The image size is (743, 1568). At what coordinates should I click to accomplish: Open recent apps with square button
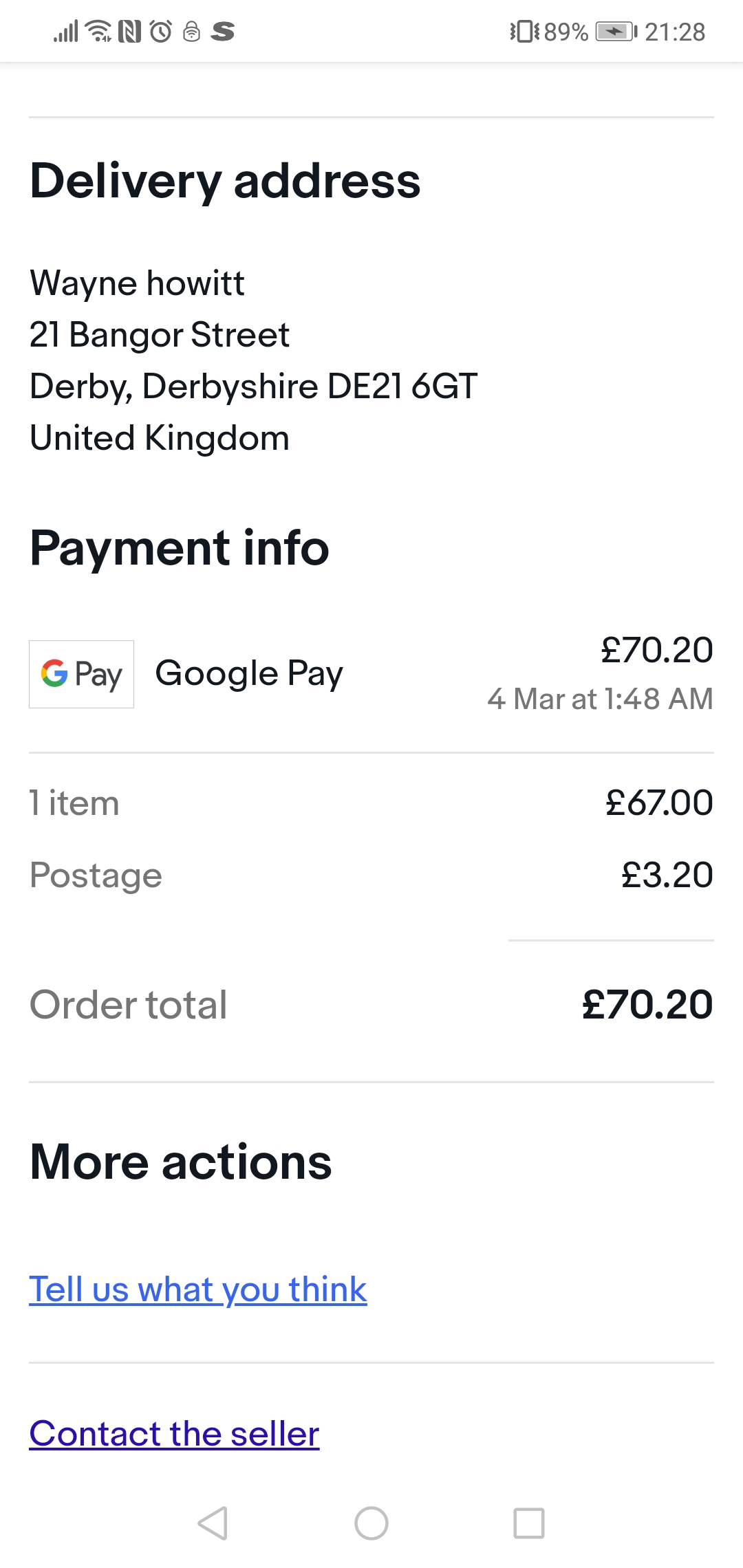click(529, 1523)
